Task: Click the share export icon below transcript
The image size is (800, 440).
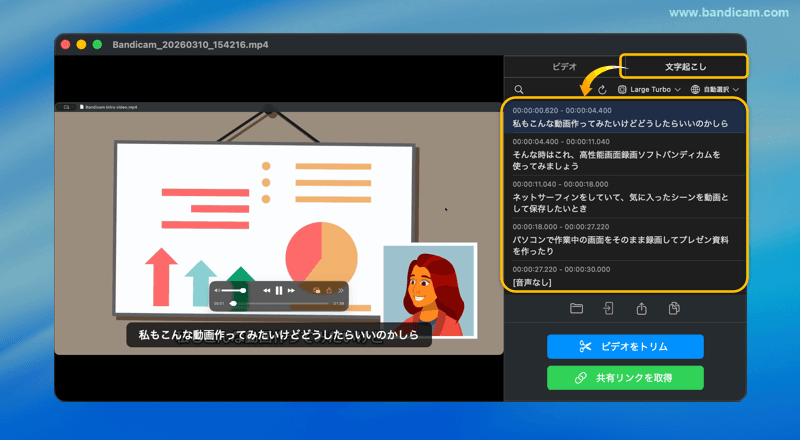Action: point(641,308)
